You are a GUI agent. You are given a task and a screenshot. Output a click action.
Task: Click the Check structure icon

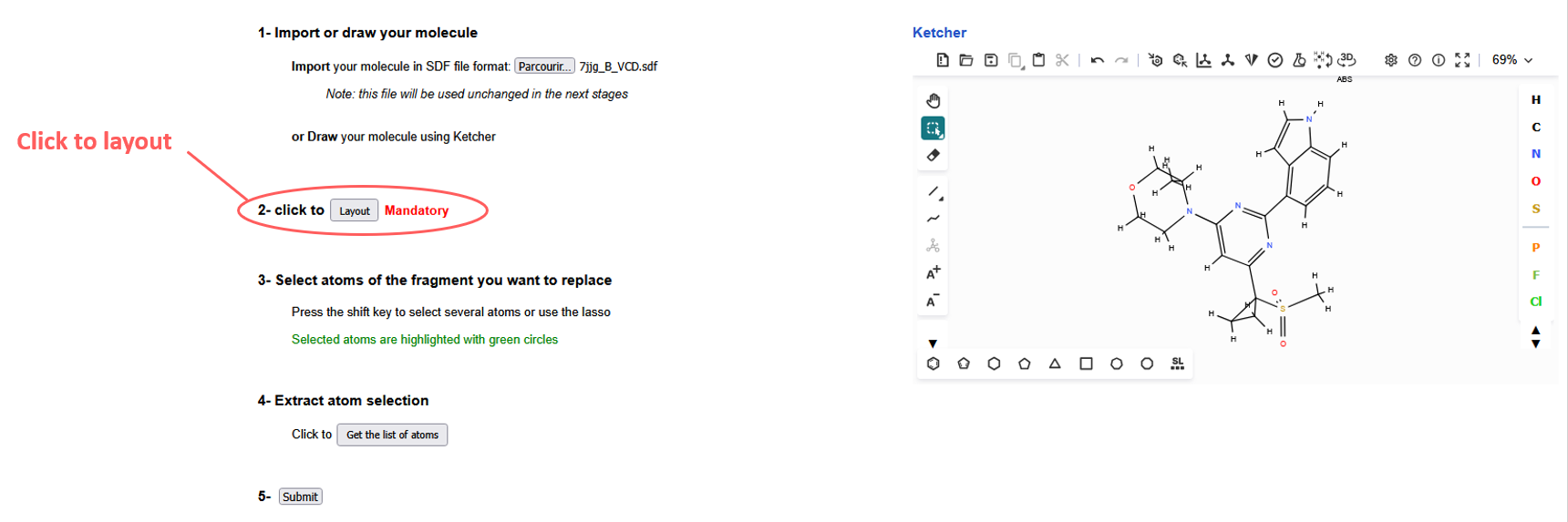1275,60
